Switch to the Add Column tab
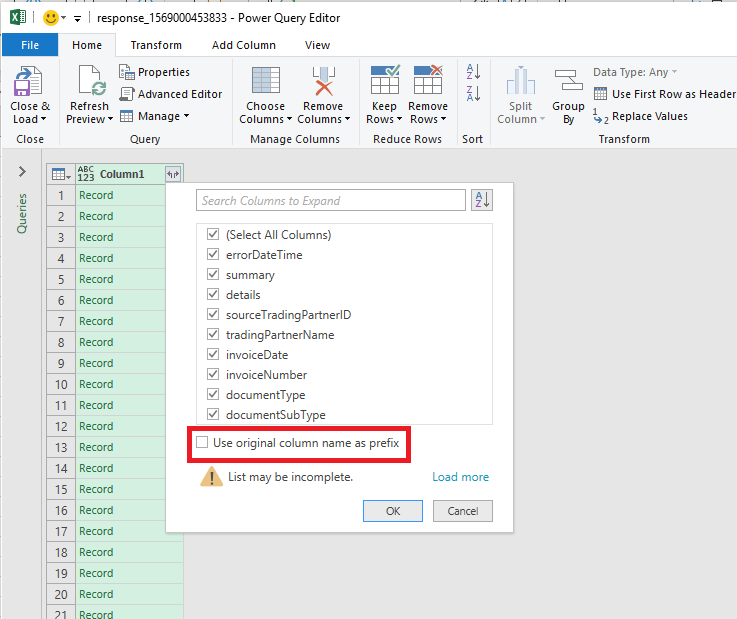Viewport: 737px width, 619px height. (243, 45)
